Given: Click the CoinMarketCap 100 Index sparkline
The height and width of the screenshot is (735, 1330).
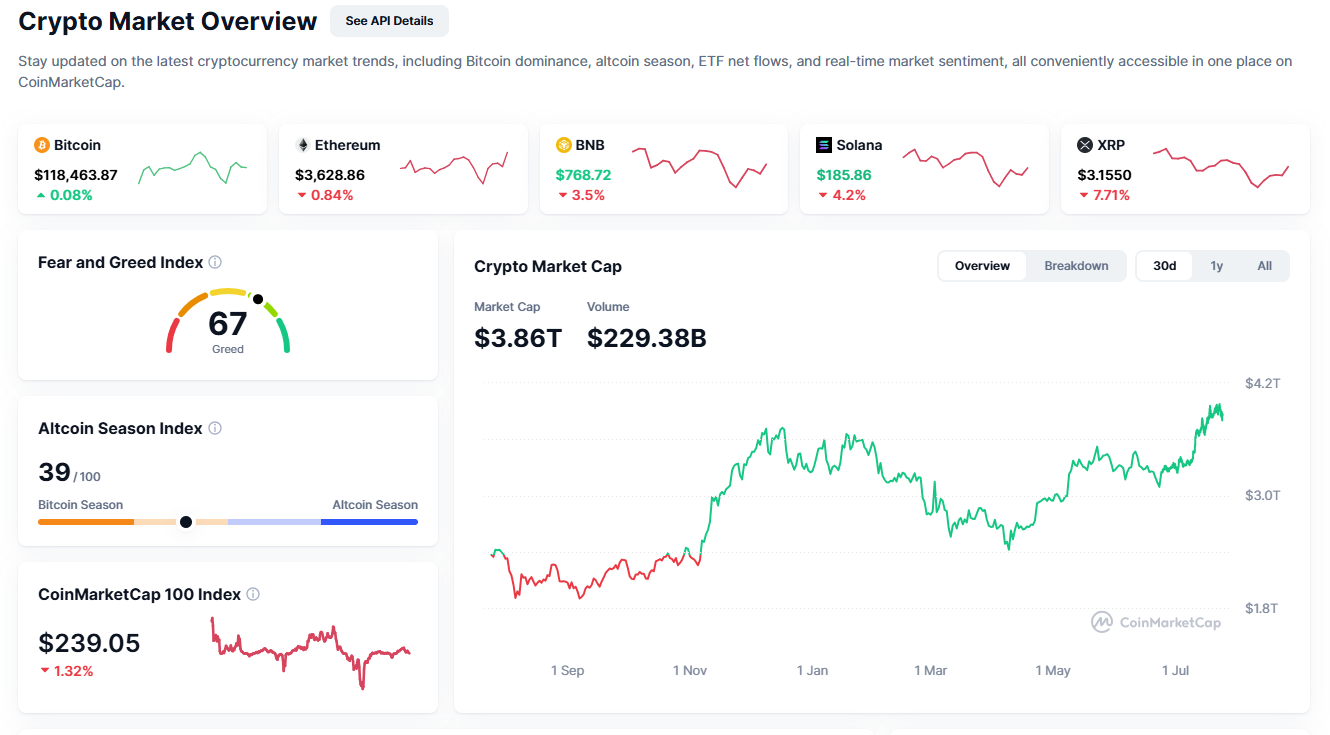Looking at the screenshot, I should click(311, 653).
